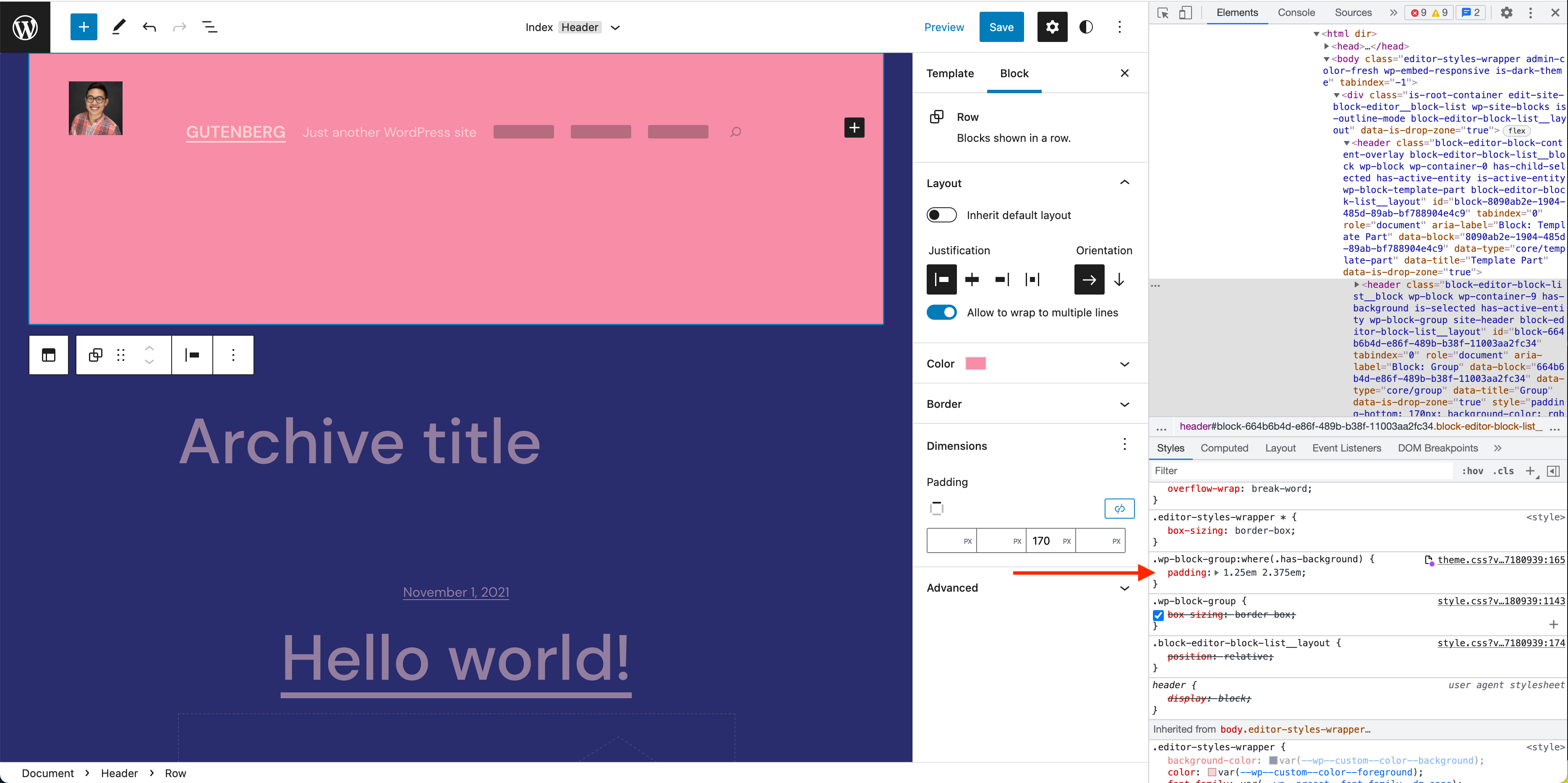Click the Save button
1568x783 pixels.
(1001, 27)
